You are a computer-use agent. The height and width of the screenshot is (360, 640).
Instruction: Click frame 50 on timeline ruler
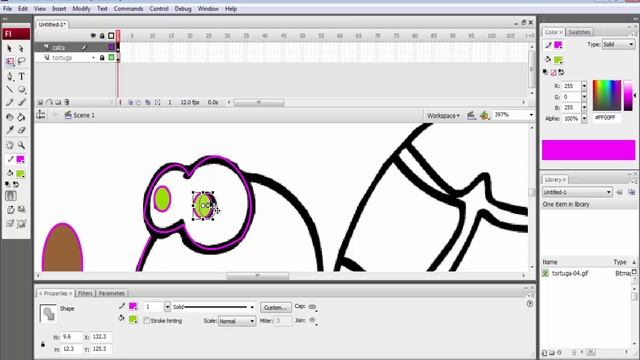[x=302, y=36]
